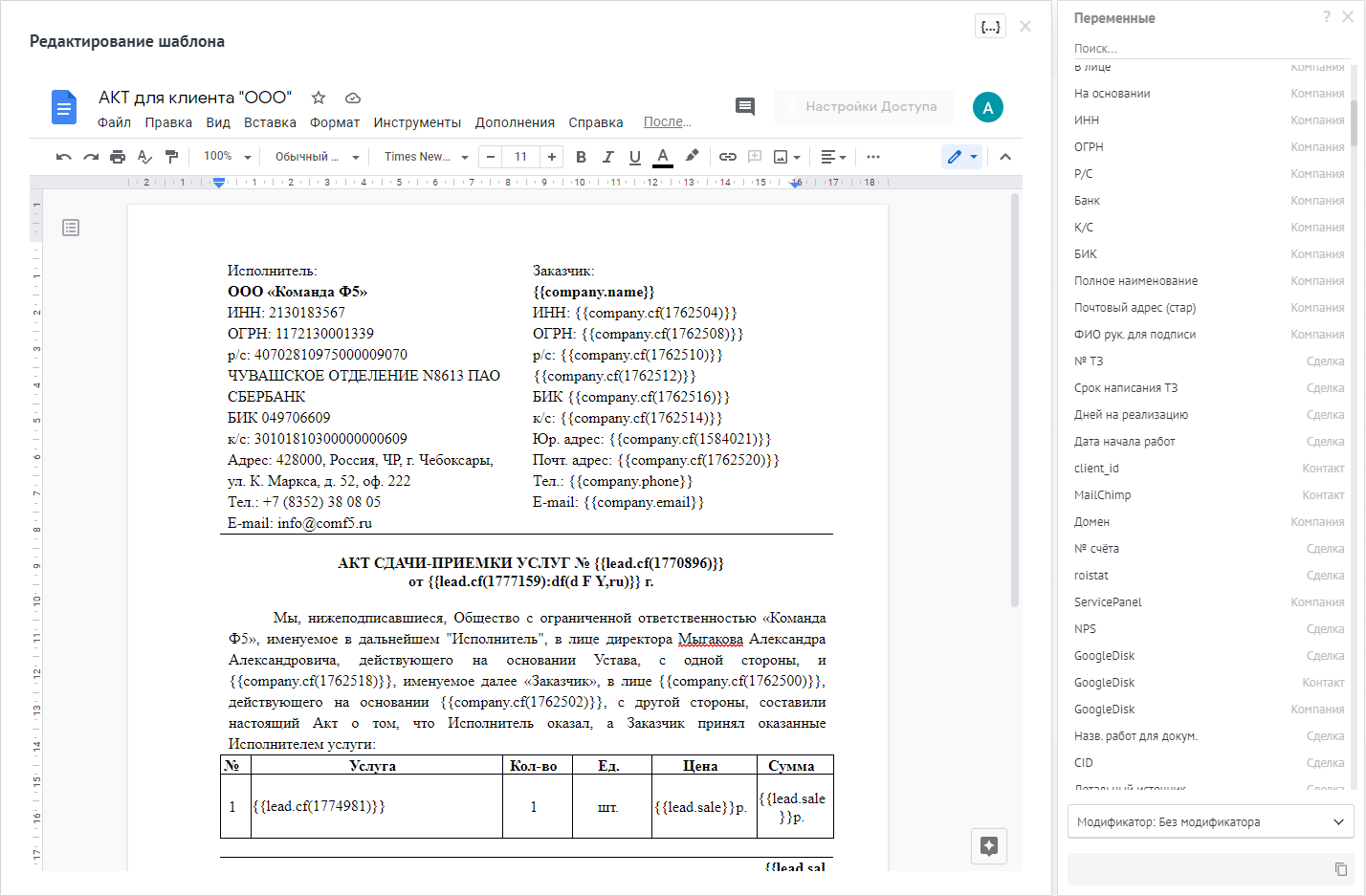Show more toolbar options ellipsis
This screenshot has height=896, width=1366.
coord(873,157)
